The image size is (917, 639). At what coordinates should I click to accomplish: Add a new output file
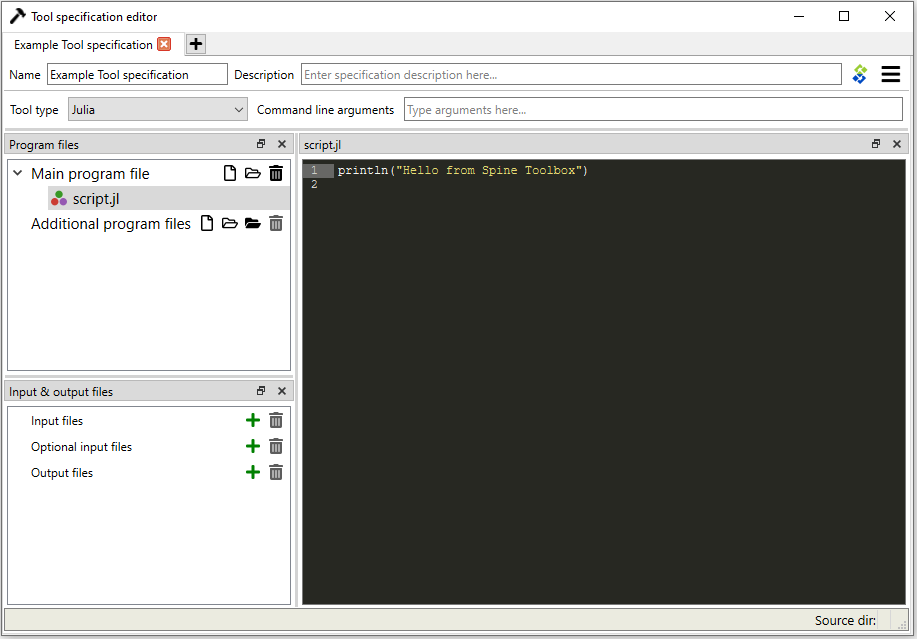[253, 472]
